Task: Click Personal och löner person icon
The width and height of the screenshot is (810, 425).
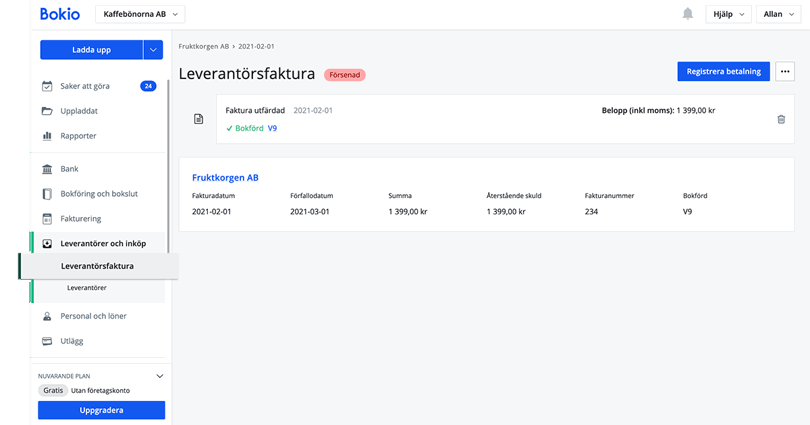Action: click(47, 316)
